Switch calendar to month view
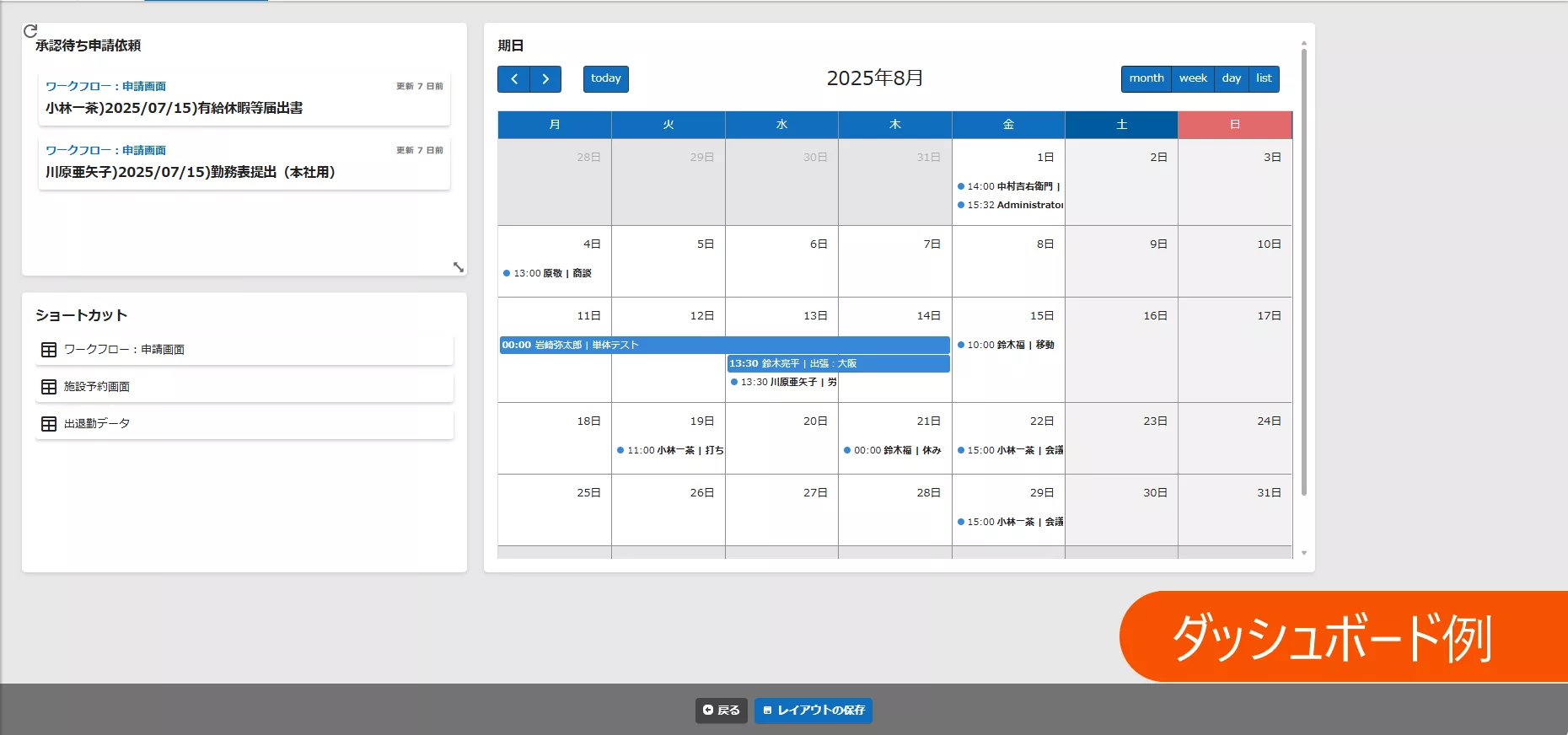Screen dimensions: 1568x735 click(1146, 78)
